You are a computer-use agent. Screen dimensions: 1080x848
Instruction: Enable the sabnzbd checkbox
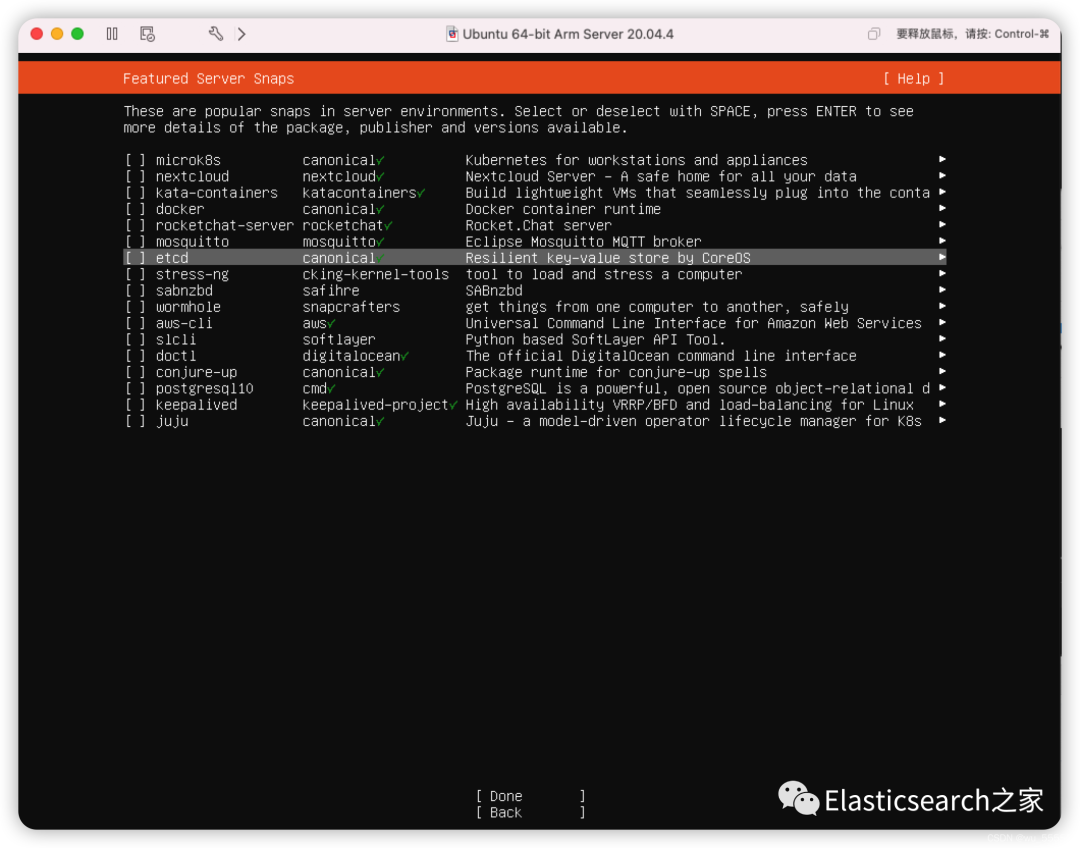point(135,291)
